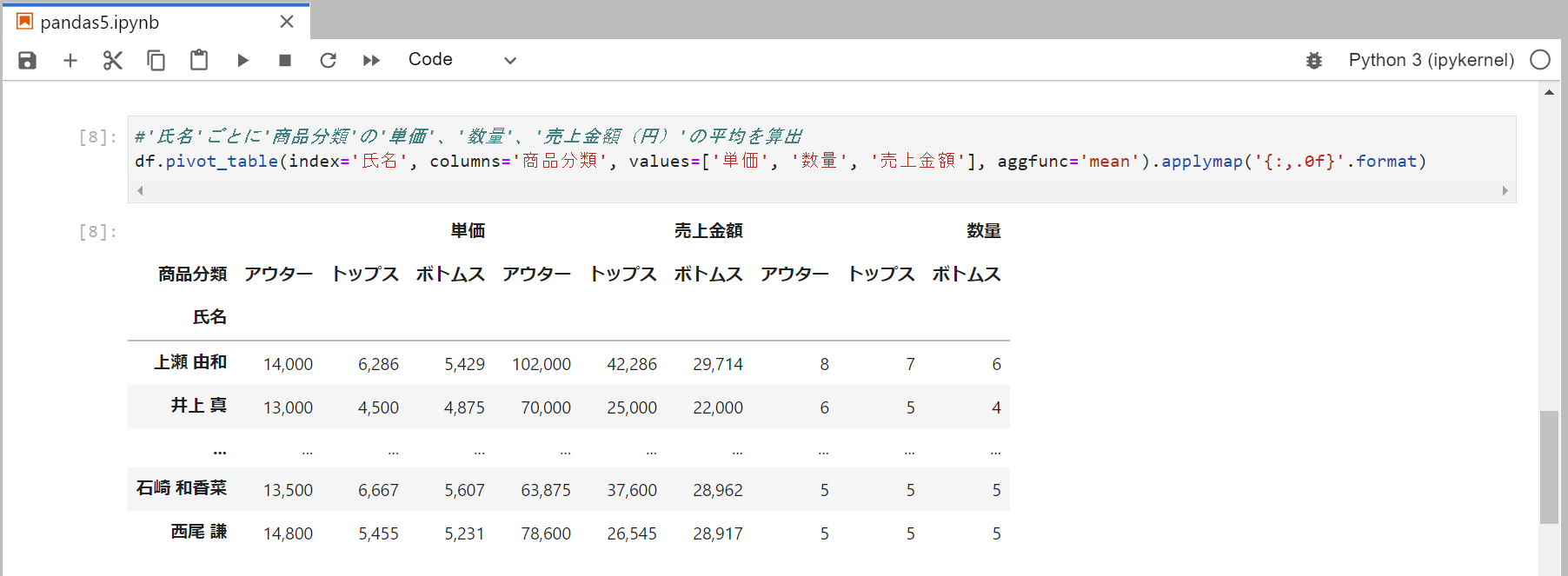Restart kernel and run all cells
This screenshot has height=576, width=1568.
coord(371,60)
